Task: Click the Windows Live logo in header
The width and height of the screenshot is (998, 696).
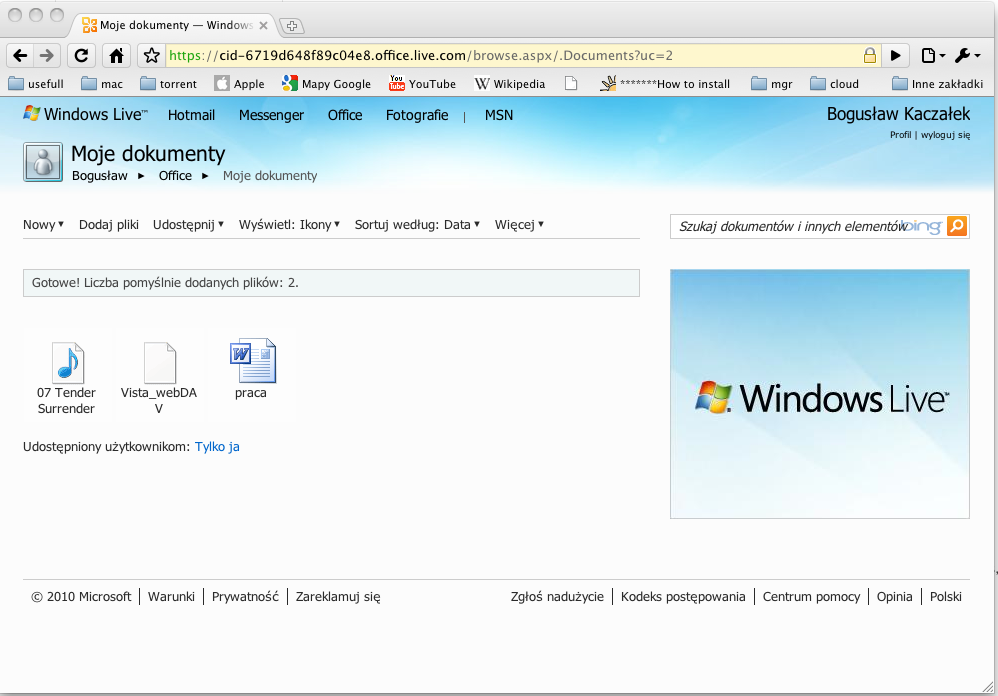Action: [85, 115]
